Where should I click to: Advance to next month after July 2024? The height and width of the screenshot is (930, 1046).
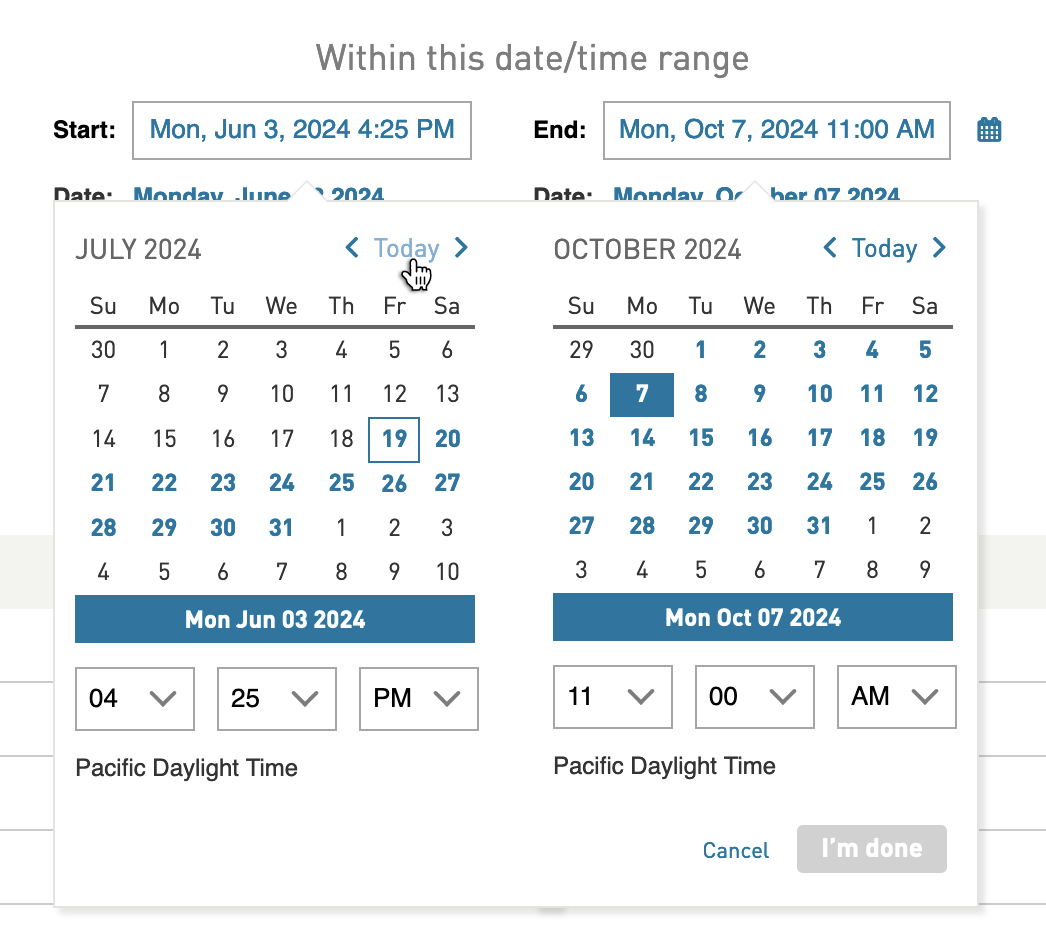point(461,248)
